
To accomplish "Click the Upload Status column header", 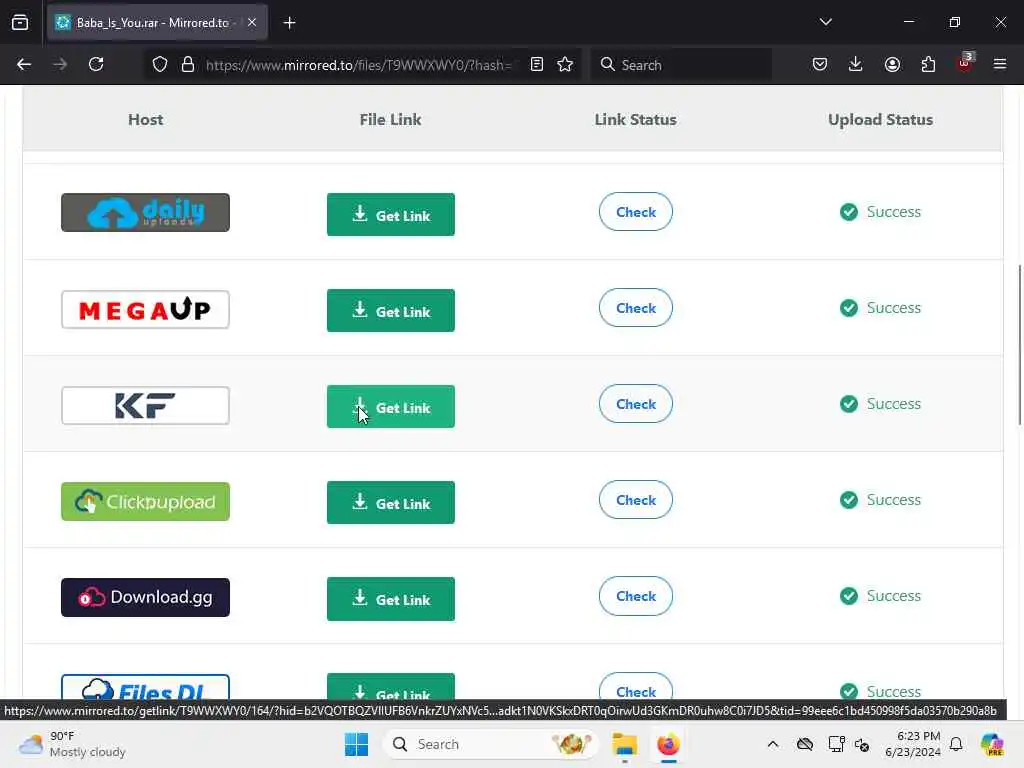I will click(x=880, y=120).
